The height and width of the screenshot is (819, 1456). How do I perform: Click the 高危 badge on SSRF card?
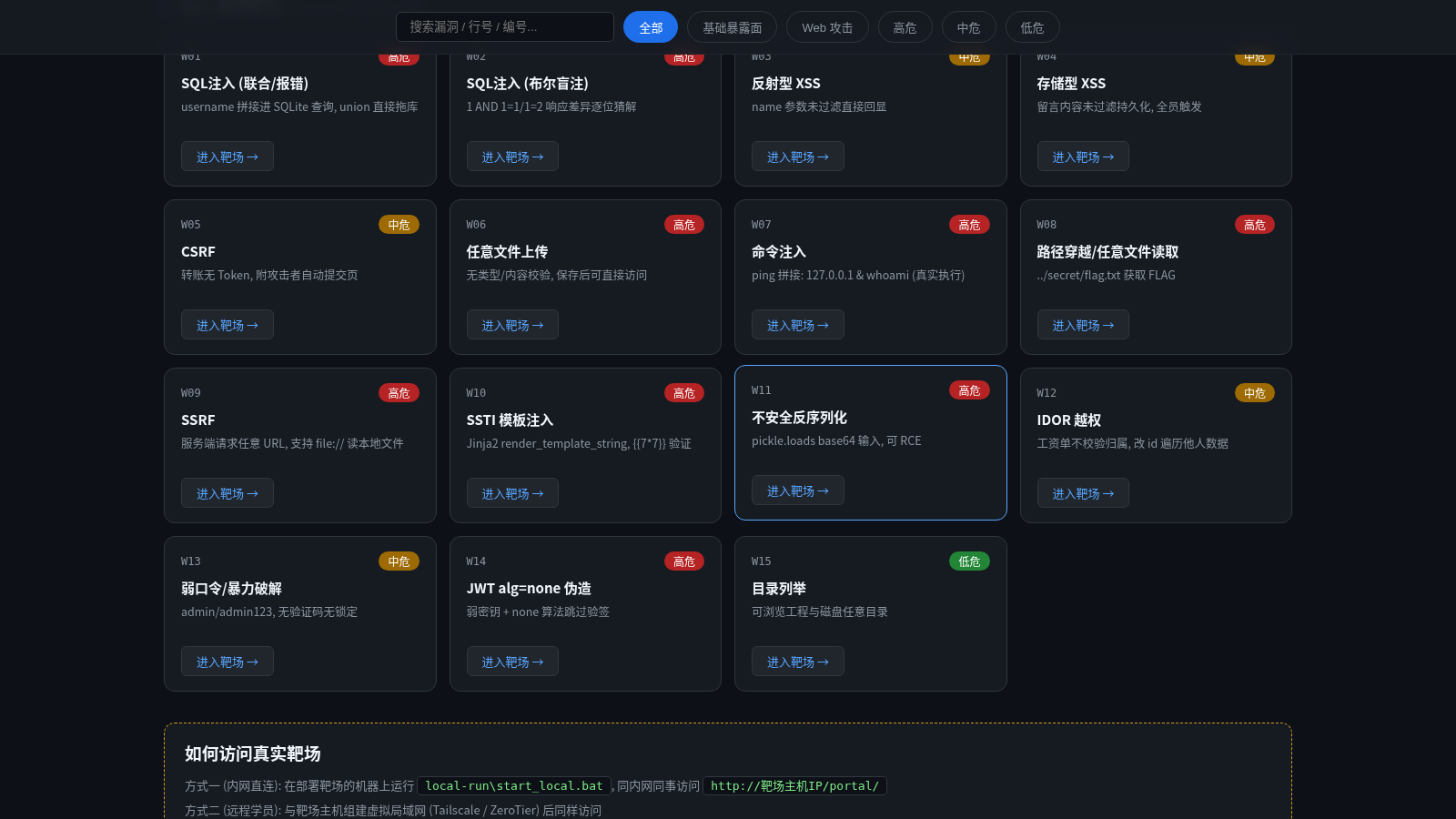(399, 393)
